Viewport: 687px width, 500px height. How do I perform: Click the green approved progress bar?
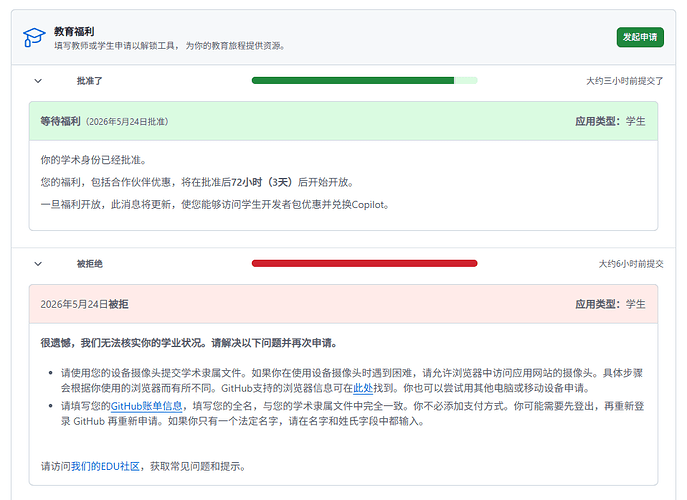tap(365, 81)
